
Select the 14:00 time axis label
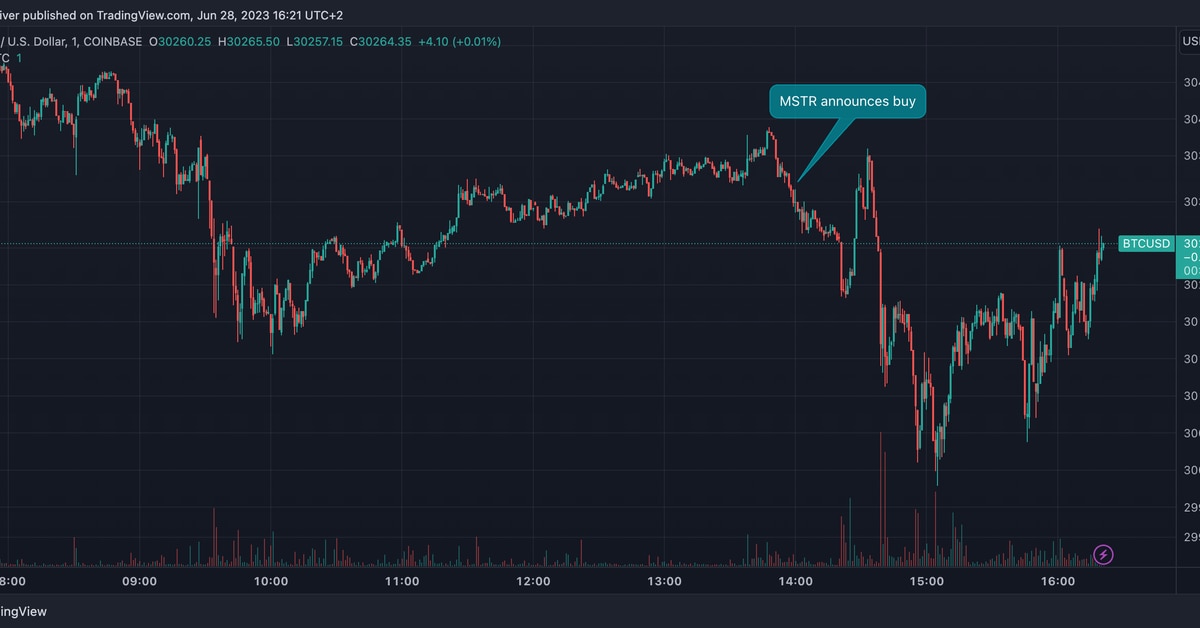(795, 581)
